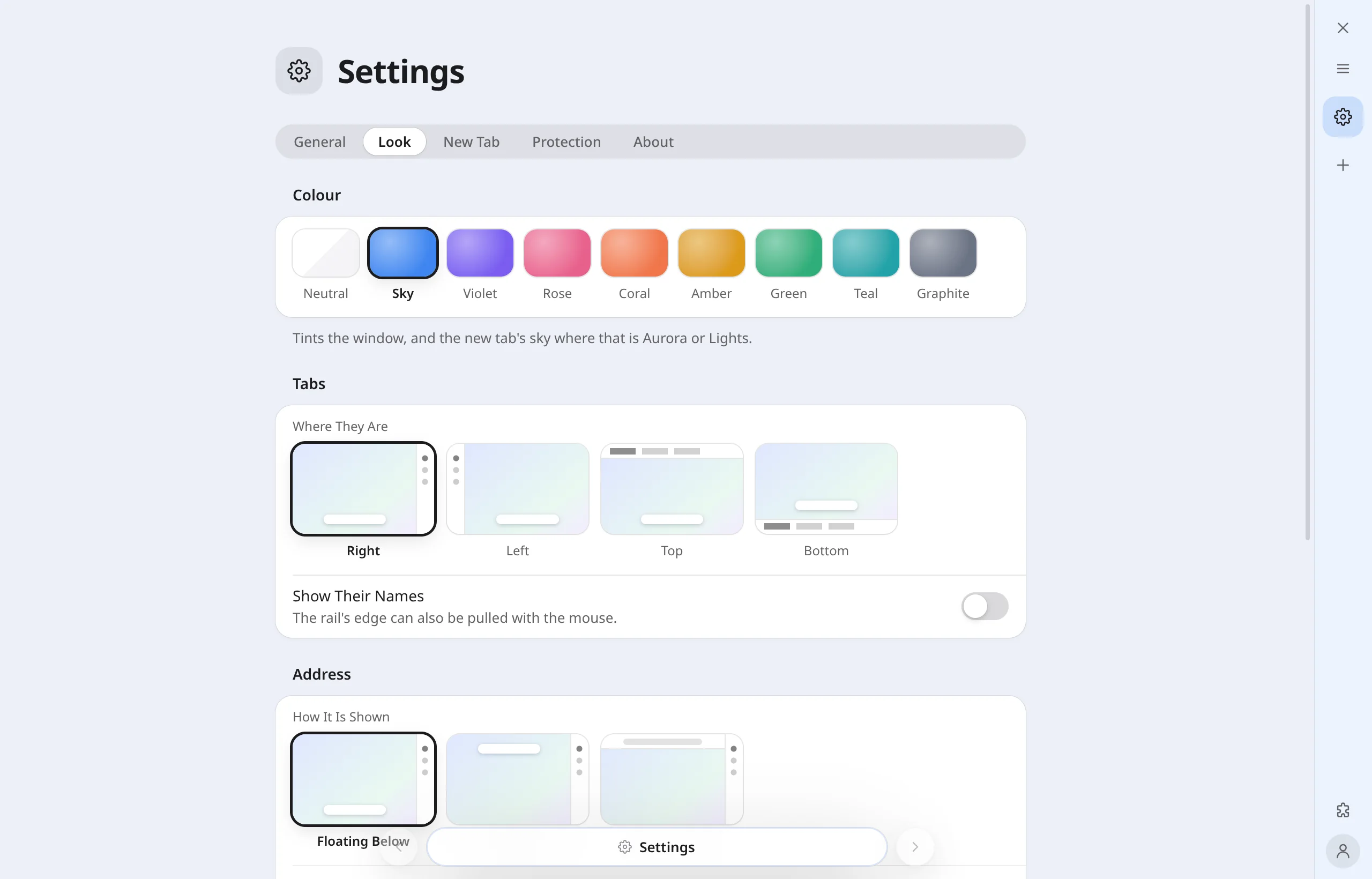Choose the Neutral colour swatch
This screenshot has width=1372, height=879.
coord(325,253)
